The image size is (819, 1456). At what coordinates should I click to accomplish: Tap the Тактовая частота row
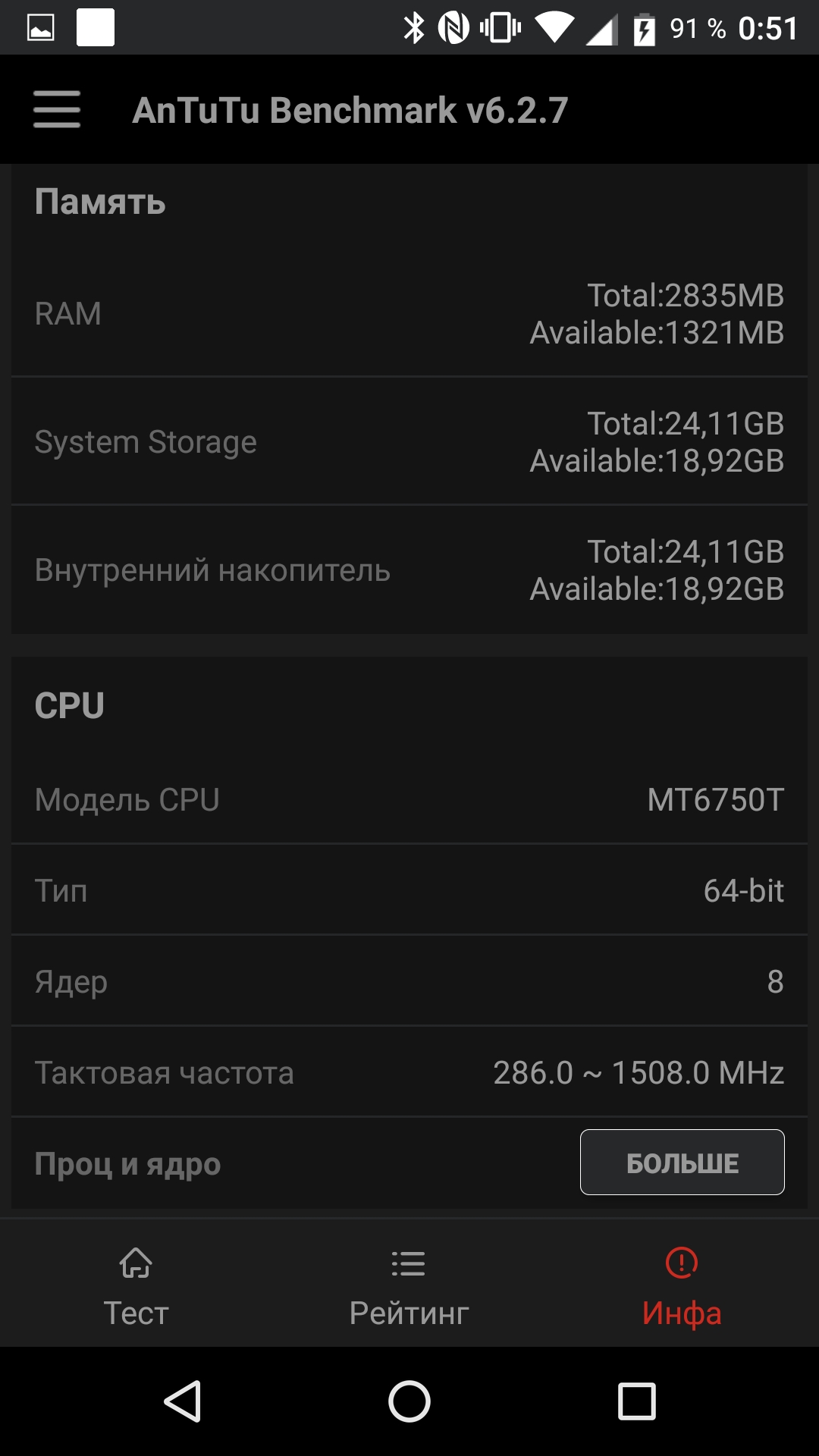[x=409, y=1073]
